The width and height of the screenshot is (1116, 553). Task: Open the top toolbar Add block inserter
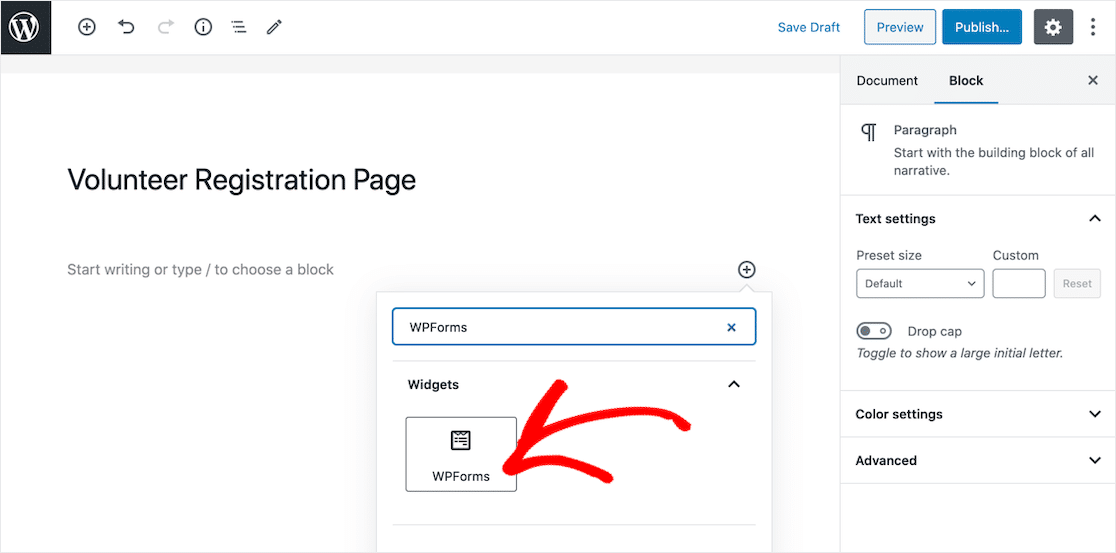click(x=87, y=28)
